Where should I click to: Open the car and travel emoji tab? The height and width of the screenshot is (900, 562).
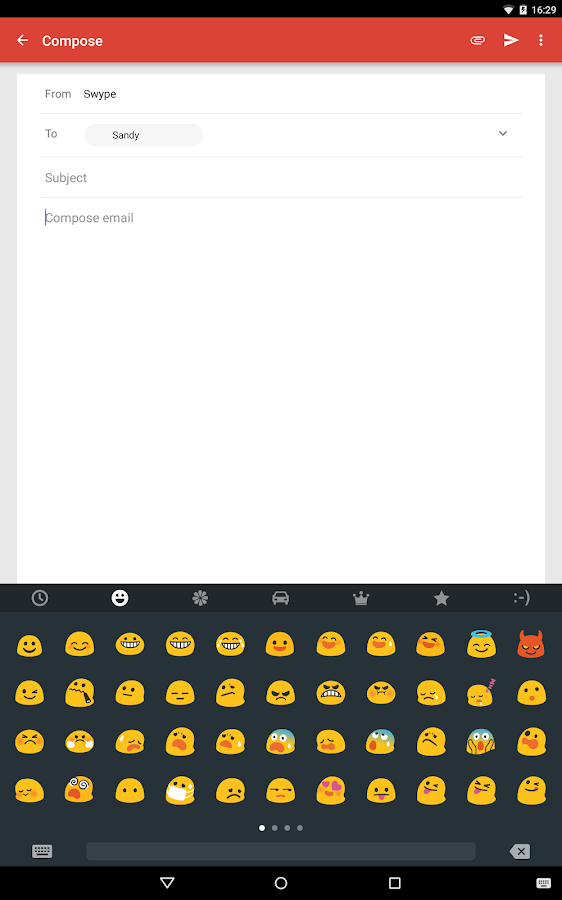(281, 598)
